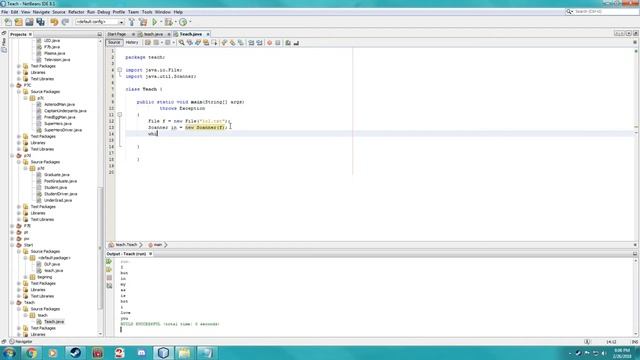Open the Profile Project dropdown arrow
This screenshot has height=360, width=640.
point(190,22)
